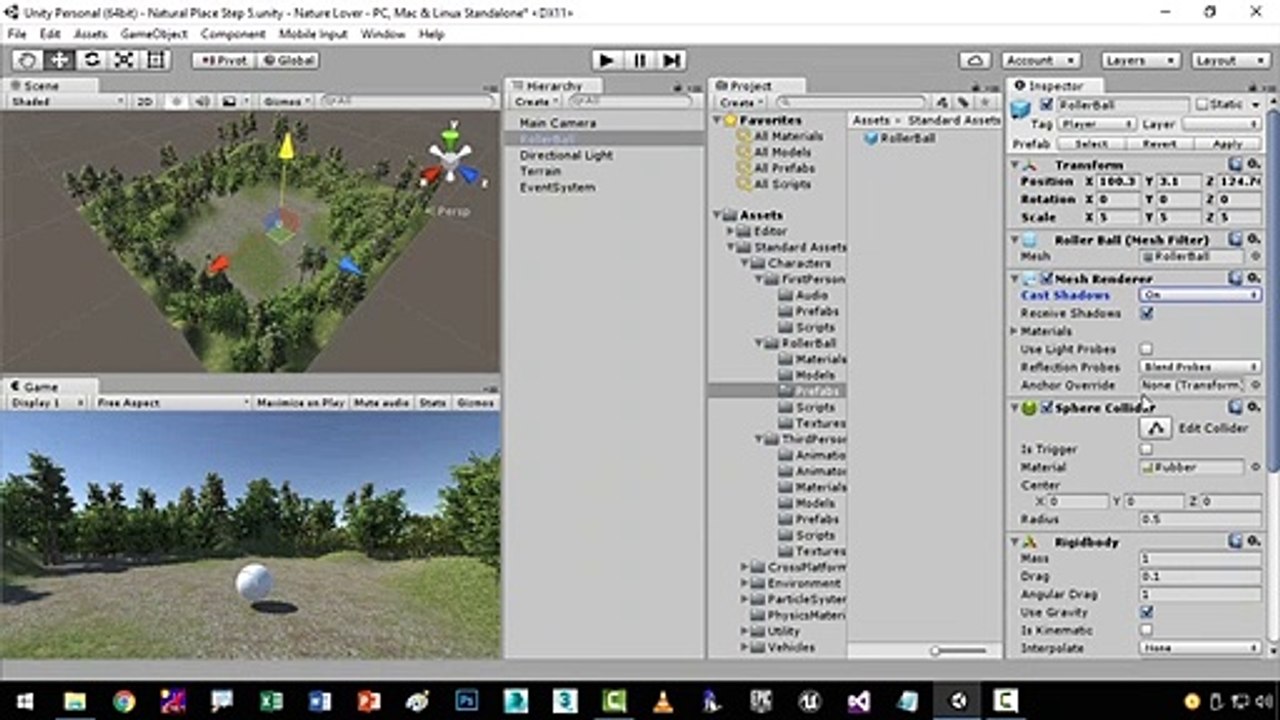Click the Play button to start the game
The height and width of the screenshot is (720, 1280).
pos(606,60)
